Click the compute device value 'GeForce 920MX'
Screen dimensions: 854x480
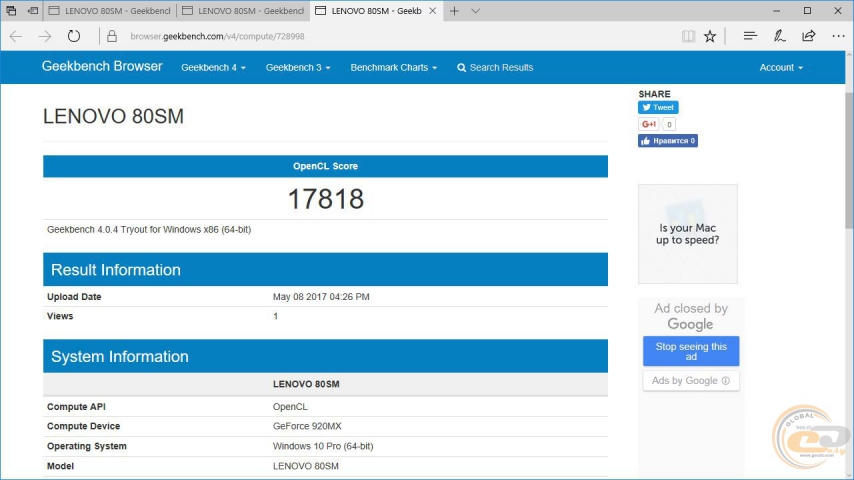[x=307, y=426]
